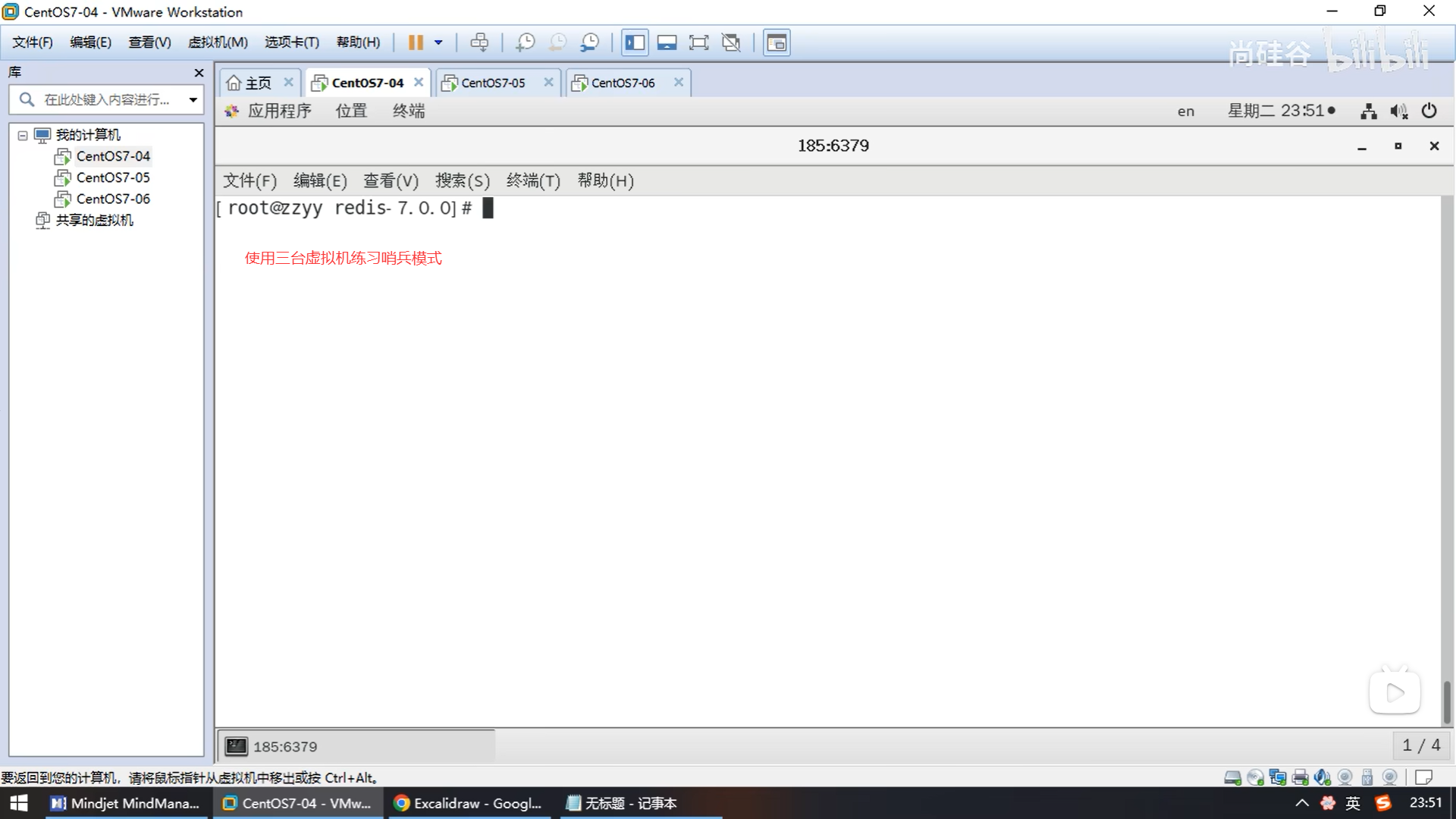
Task: Toggle the console view button
Action: [777, 42]
